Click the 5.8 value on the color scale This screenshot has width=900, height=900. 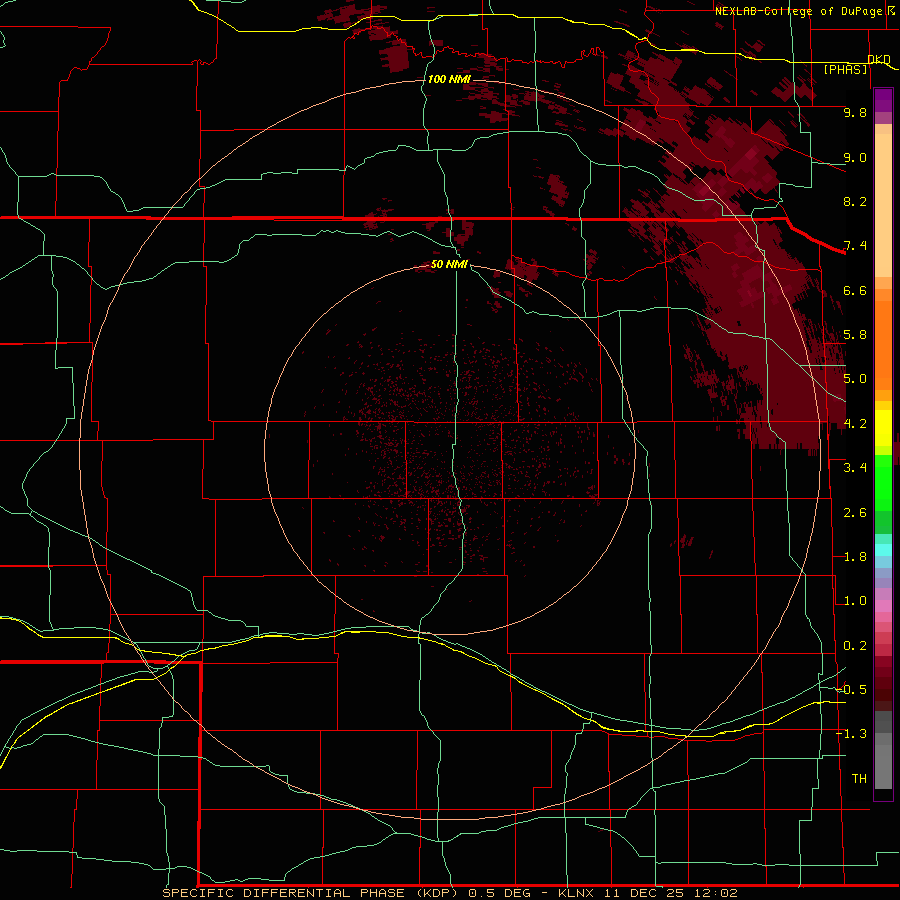(x=855, y=335)
